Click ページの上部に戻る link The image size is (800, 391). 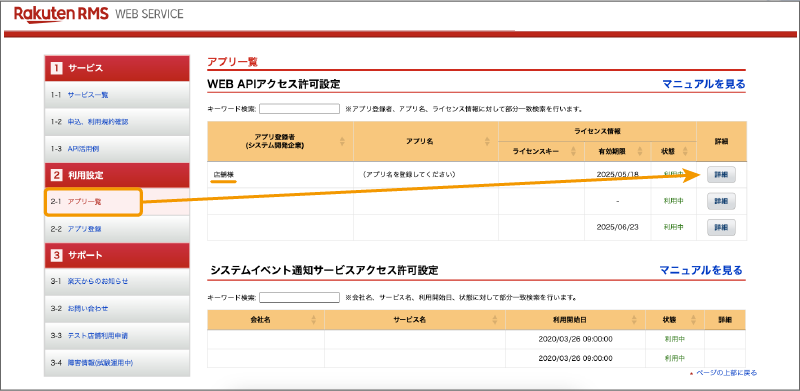(727, 373)
